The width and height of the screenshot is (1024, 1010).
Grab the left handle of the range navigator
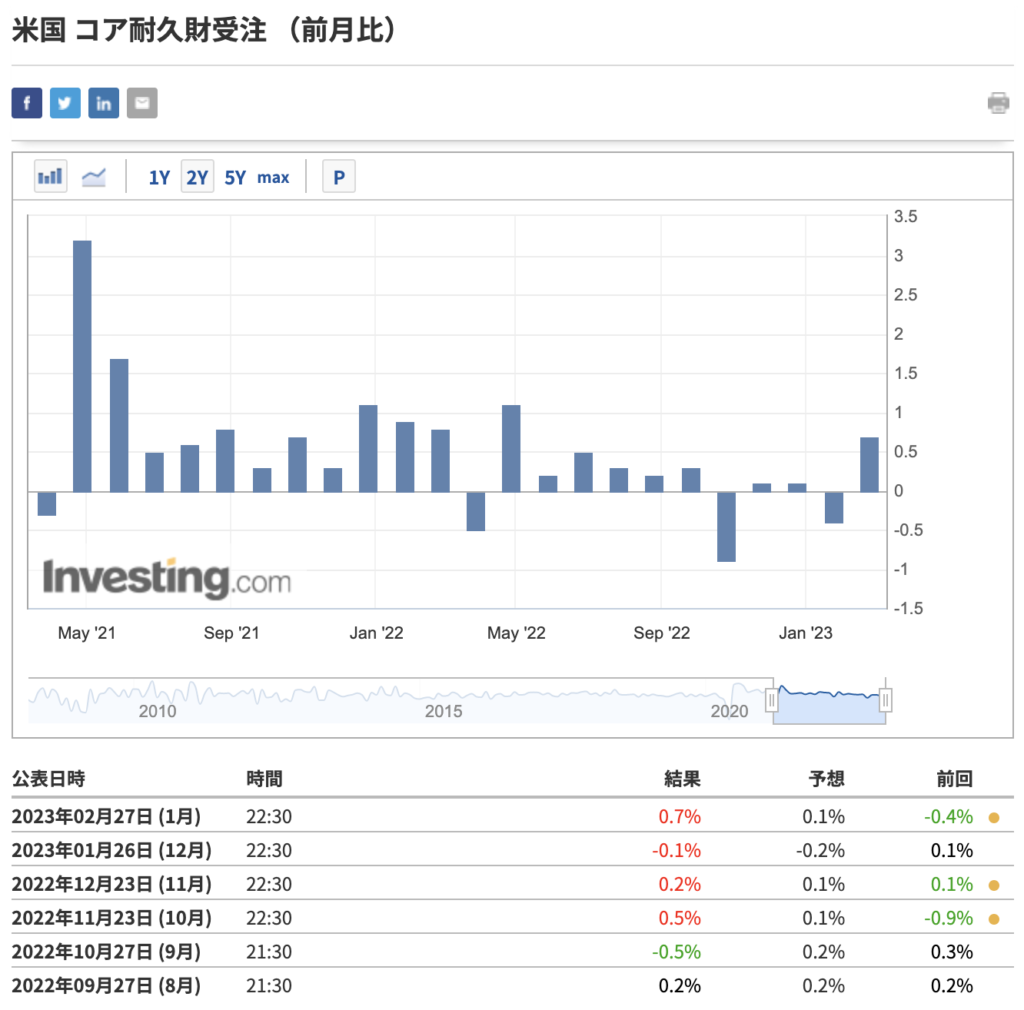click(772, 701)
